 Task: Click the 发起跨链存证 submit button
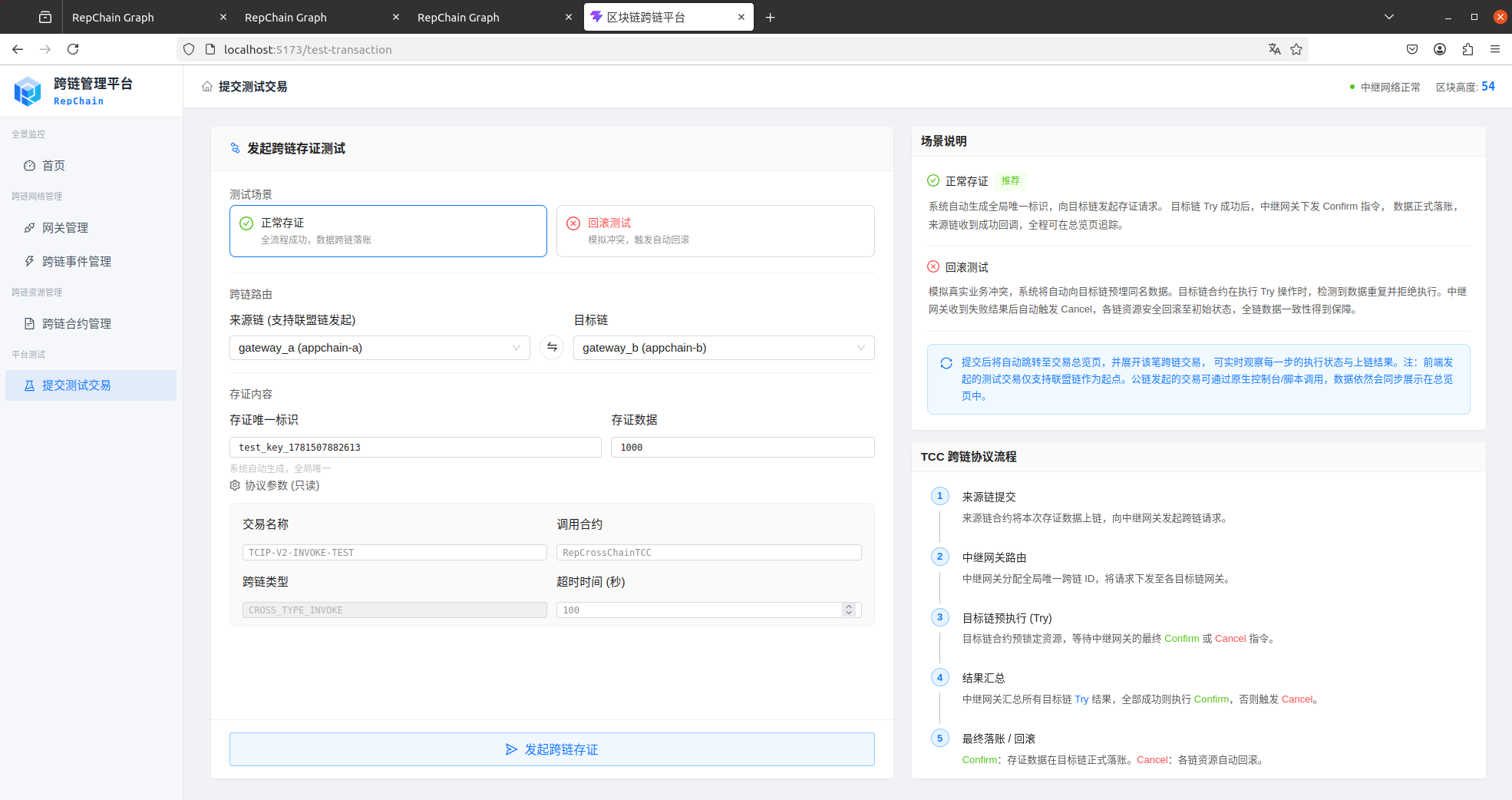point(552,749)
